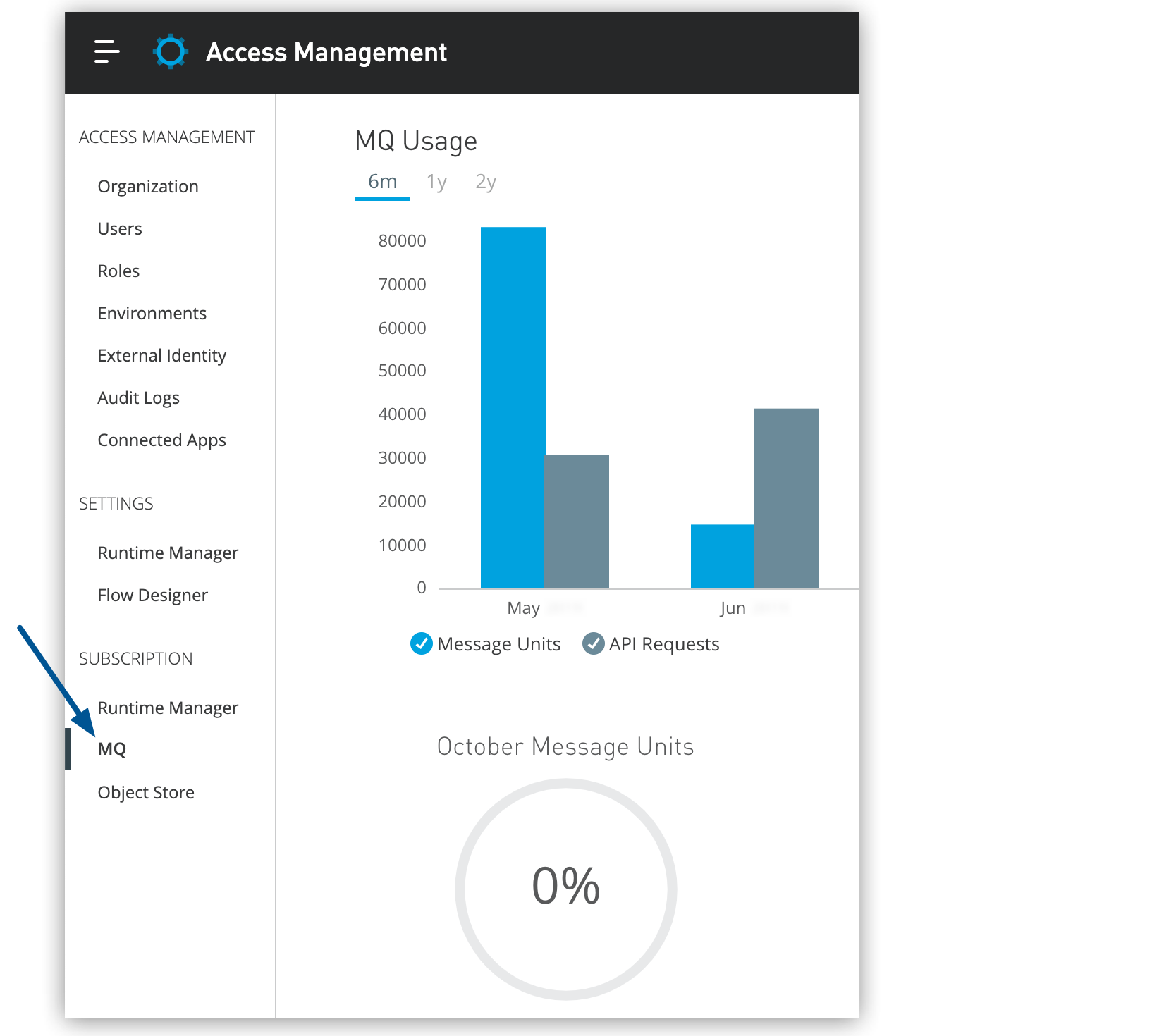Viewport: 1152px width, 1036px height.
Task: Expand the ACCESS MANAGEMENT section header
Action: (166, 137)
